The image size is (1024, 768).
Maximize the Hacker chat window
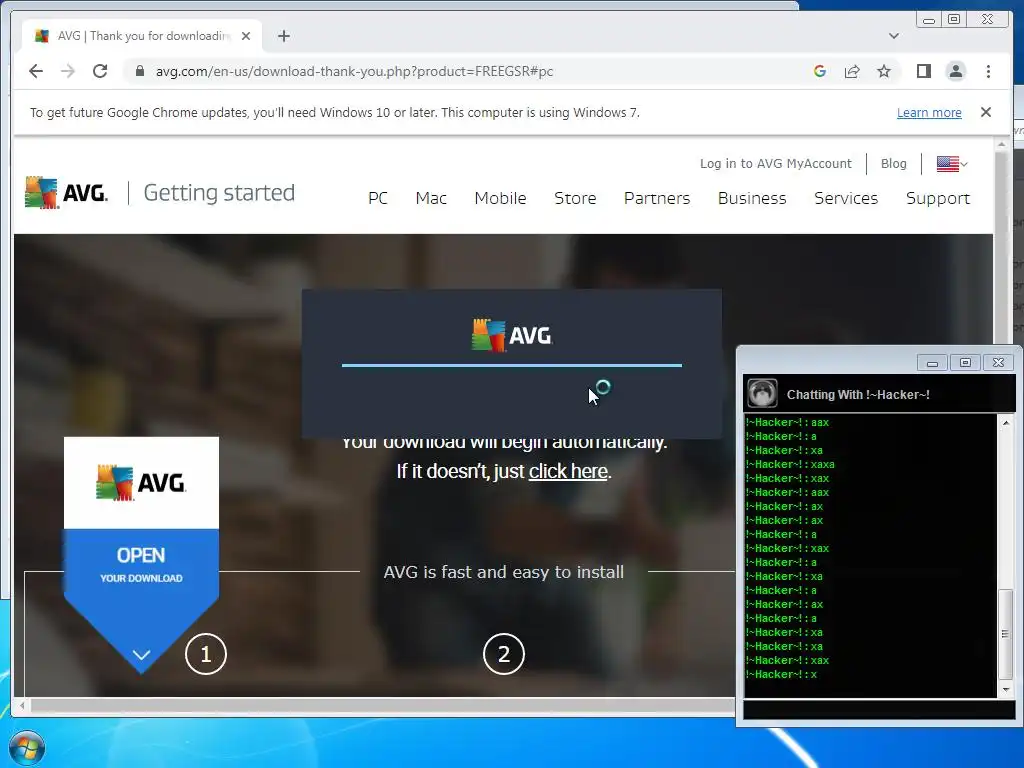pyautogui.click(x=965, y=362)
